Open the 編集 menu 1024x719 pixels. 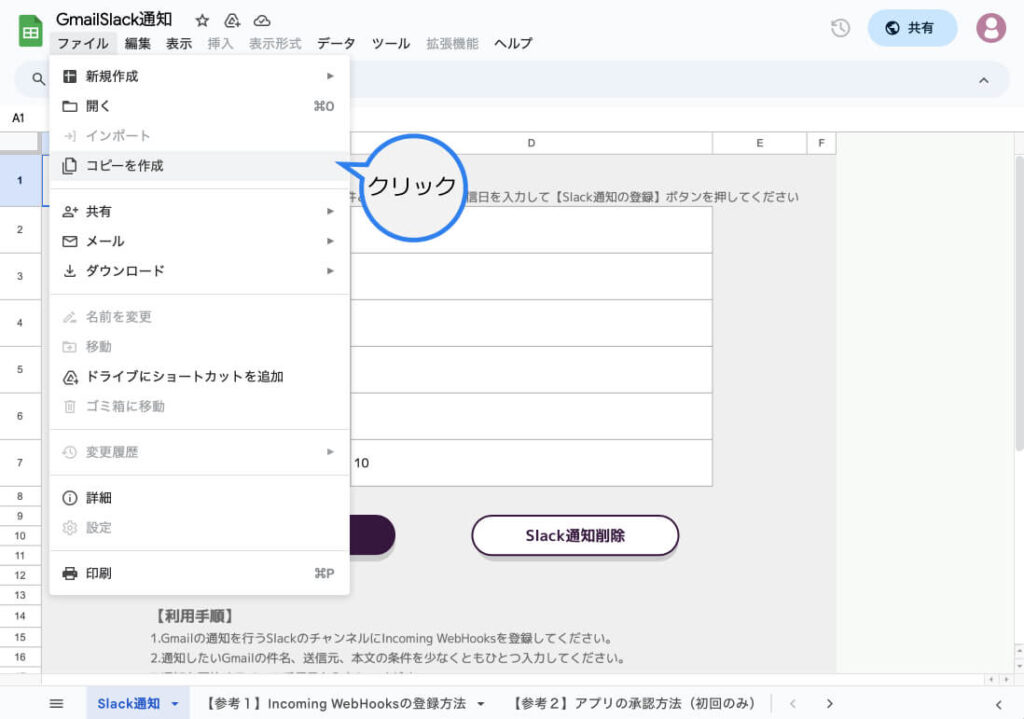tap(138, 44)
